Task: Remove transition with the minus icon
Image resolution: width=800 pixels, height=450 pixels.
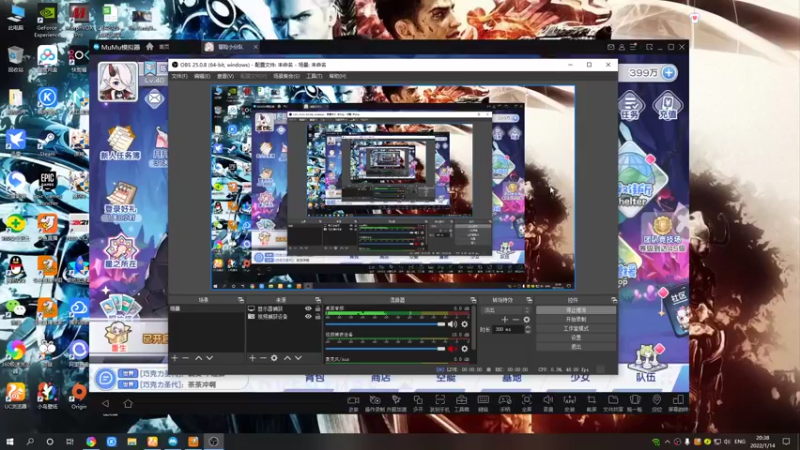Action: tap(515, 320)
